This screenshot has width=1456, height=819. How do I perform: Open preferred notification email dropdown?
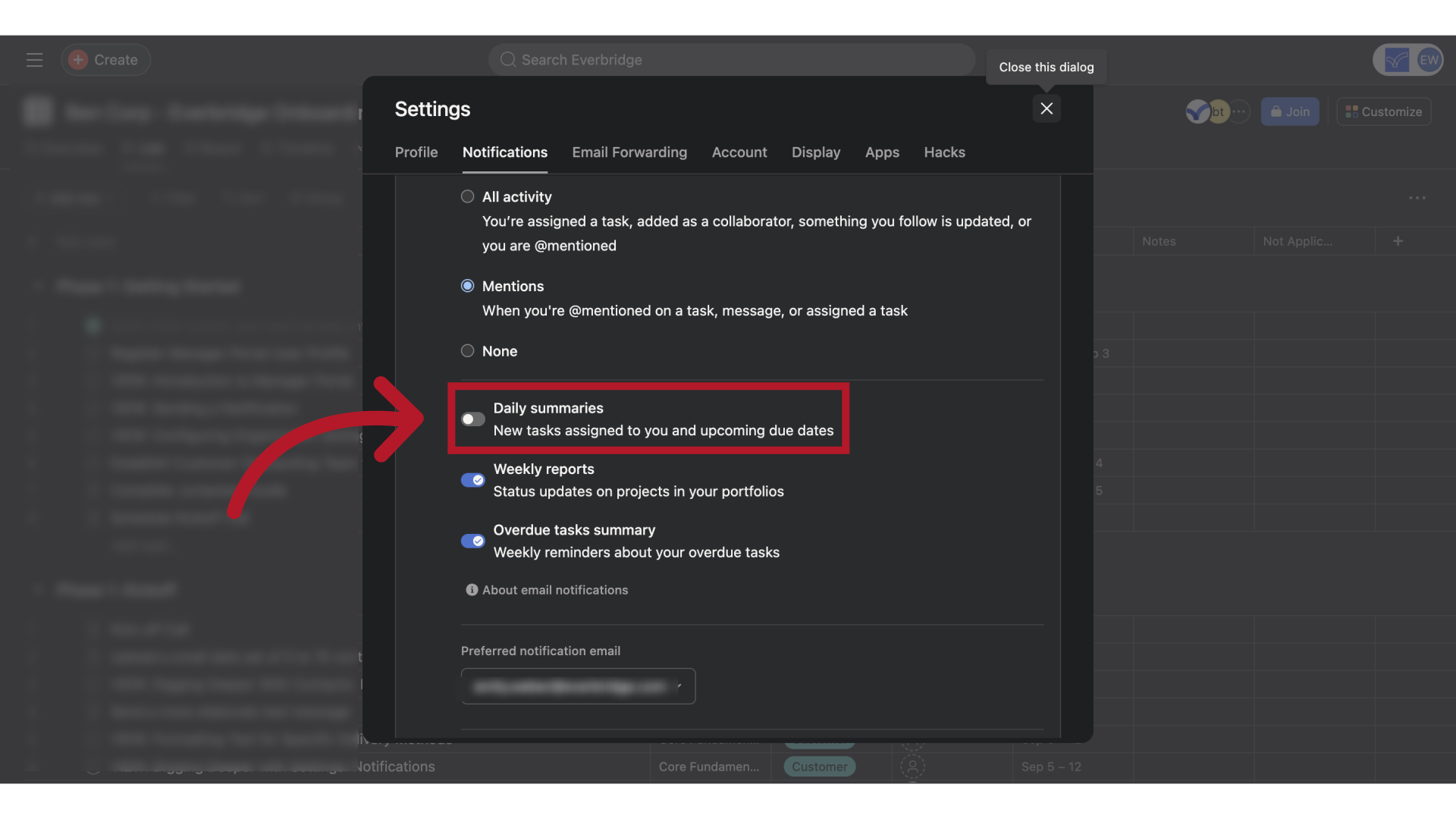578,686
